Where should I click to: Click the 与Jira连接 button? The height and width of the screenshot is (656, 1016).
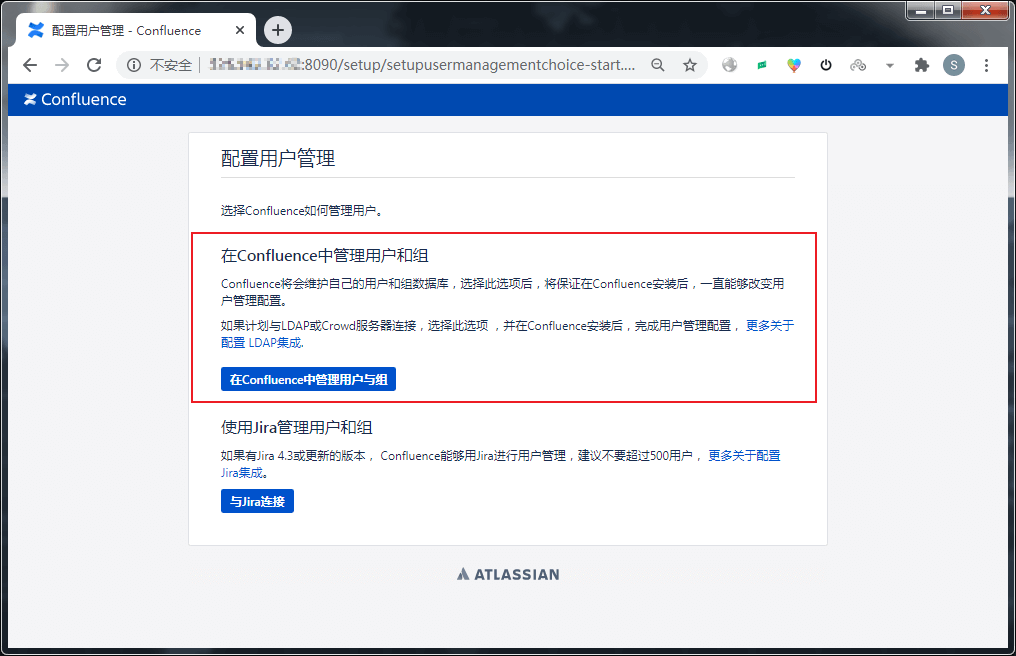pyautogui.click(x=257, y=501)
